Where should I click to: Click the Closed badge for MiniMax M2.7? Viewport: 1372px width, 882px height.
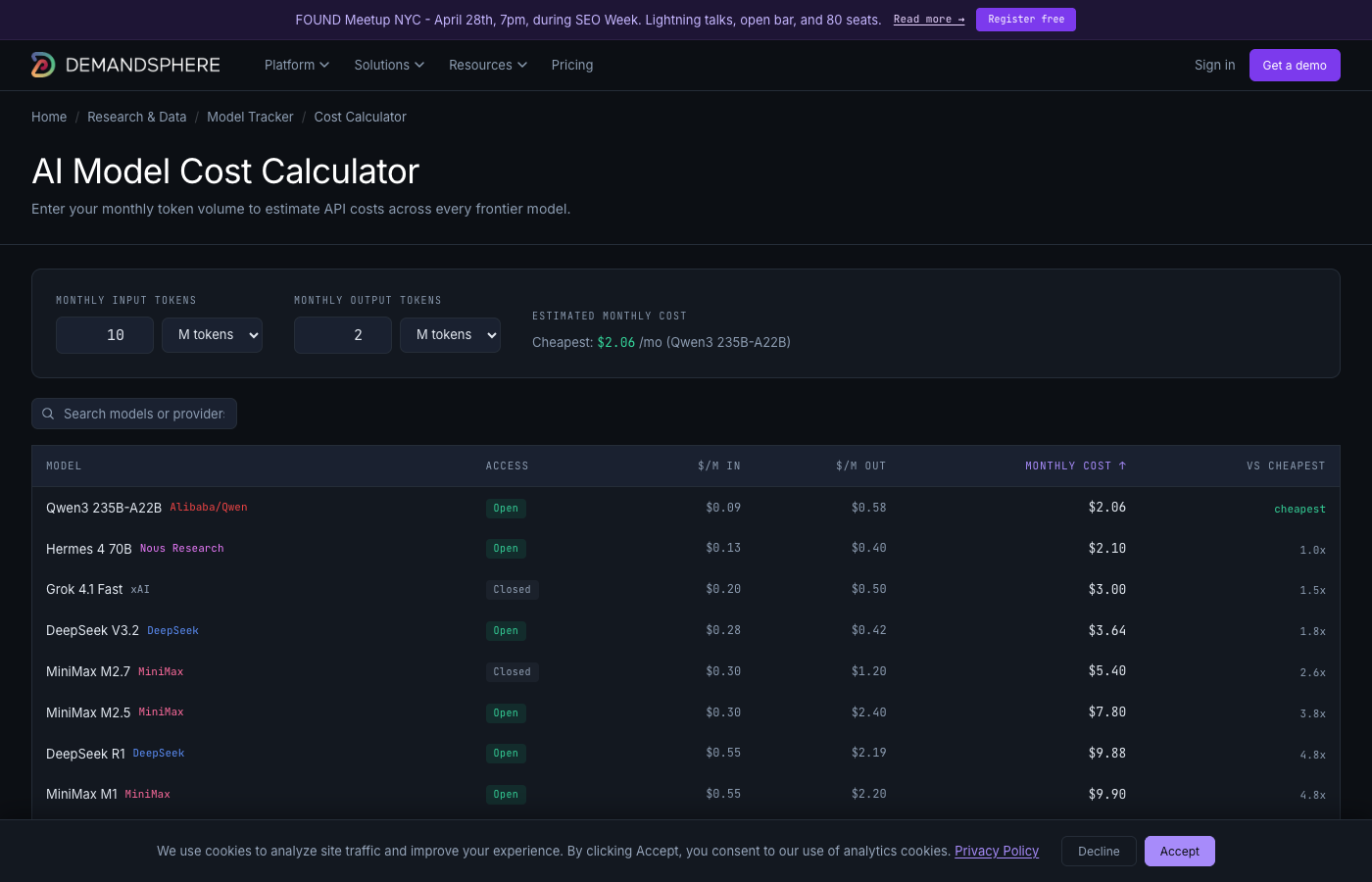pyautogui.click(x=512, y=671)
